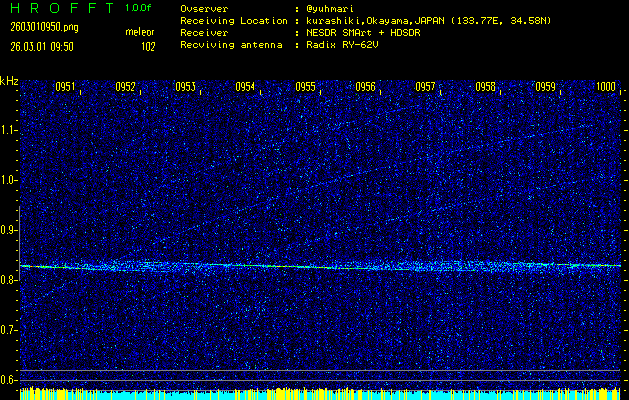Image resolution: width=629 pixels, height=400 pixels.
Task: Click the meteor count 102
Action: (148, 47)
